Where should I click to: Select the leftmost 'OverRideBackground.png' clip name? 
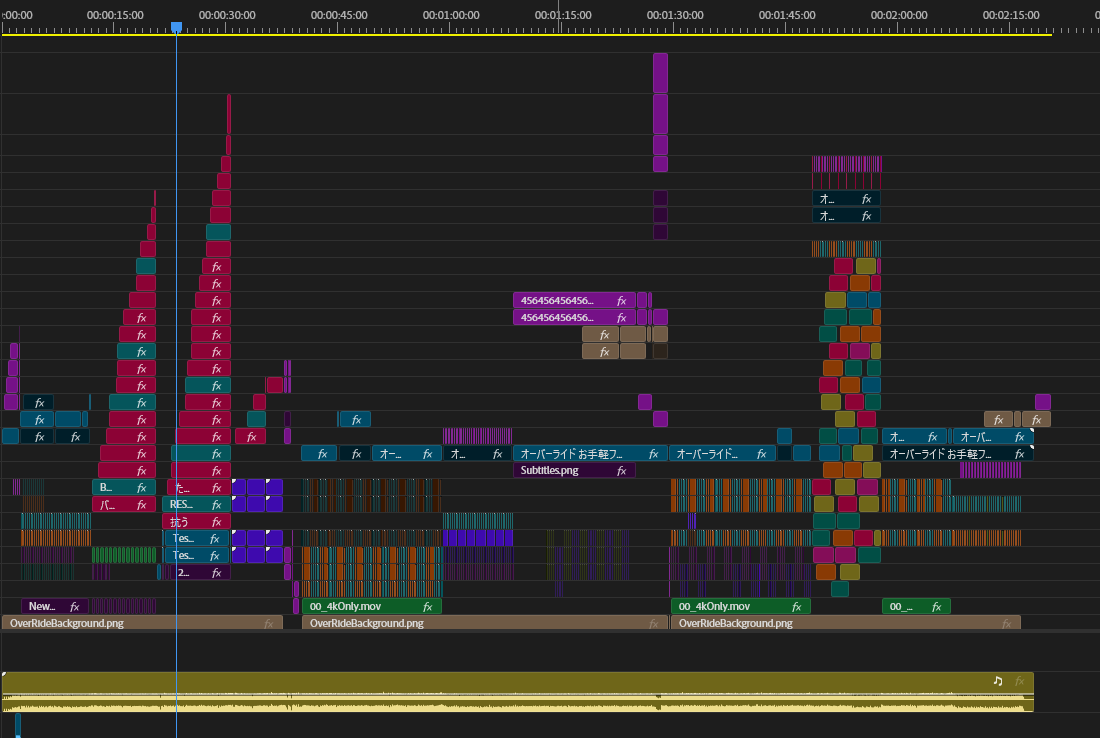point(67,624)
